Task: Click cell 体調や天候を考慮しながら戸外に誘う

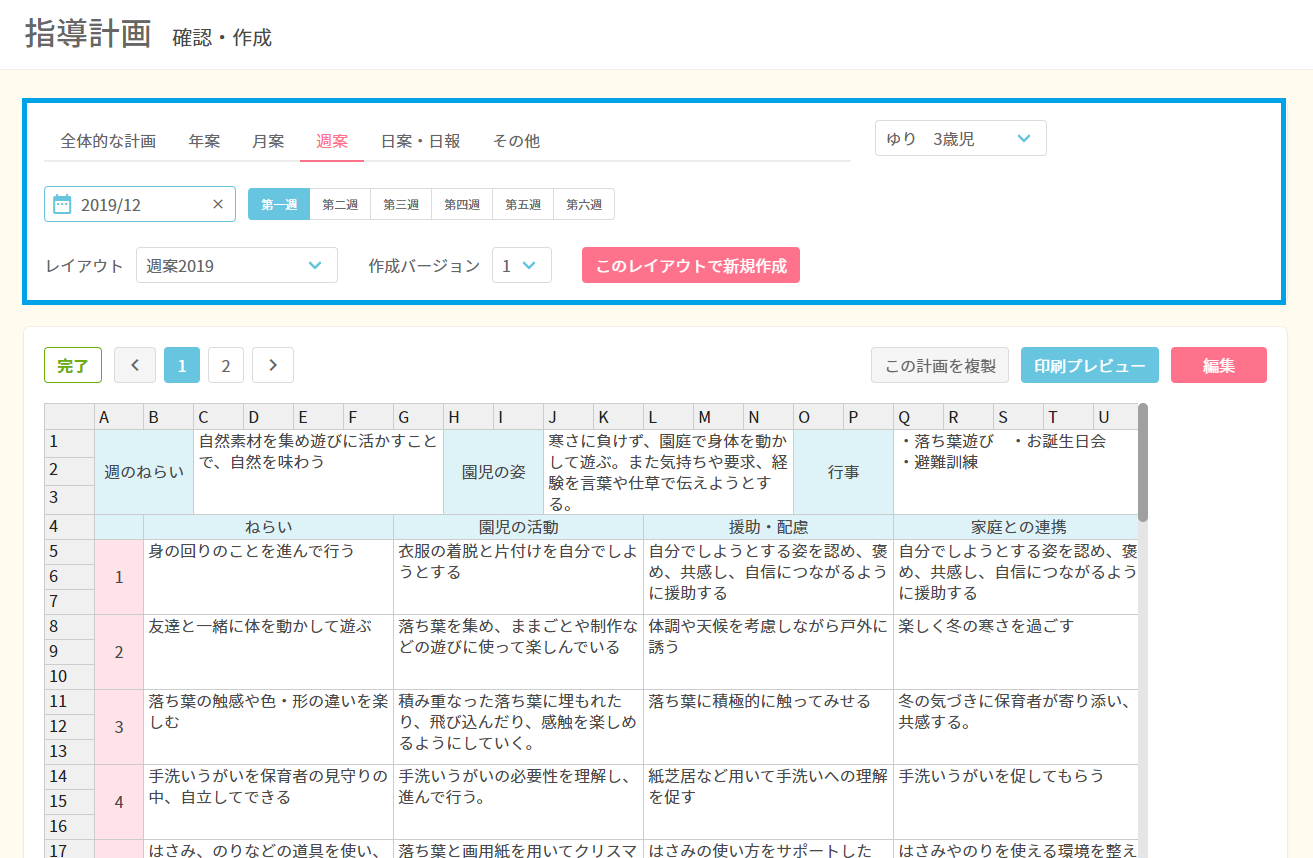Action: pos(769,652)
